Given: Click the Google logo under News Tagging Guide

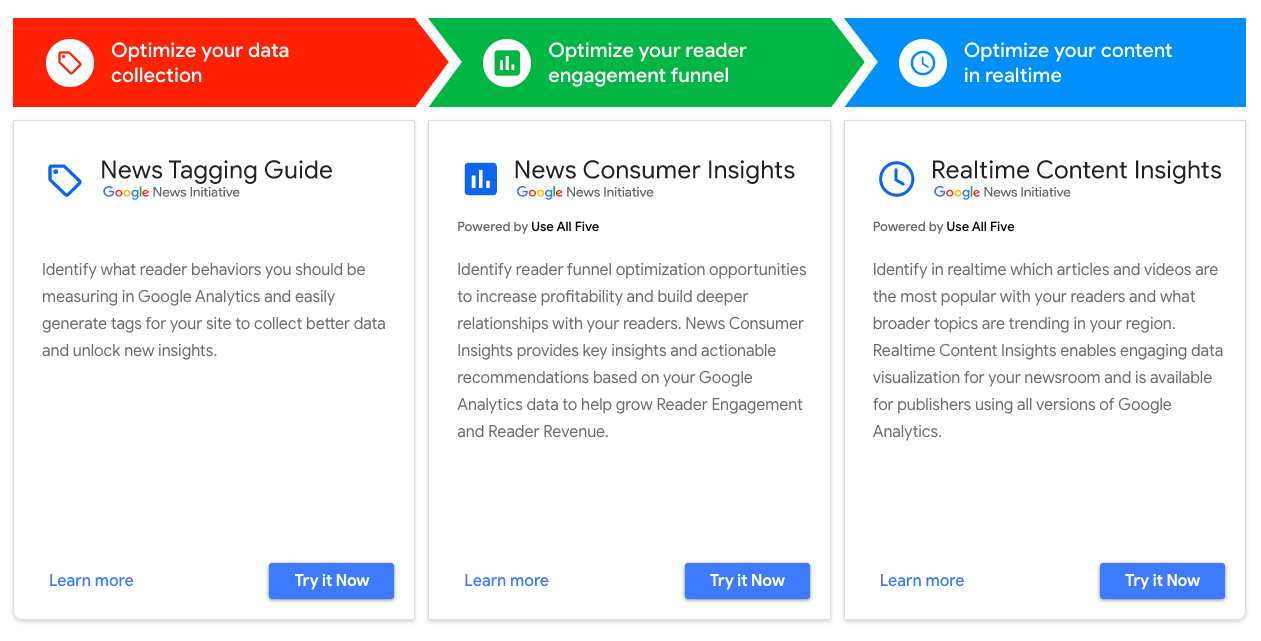Looking at the screenshot, I should pyautogui.click(x=124, y=192).
